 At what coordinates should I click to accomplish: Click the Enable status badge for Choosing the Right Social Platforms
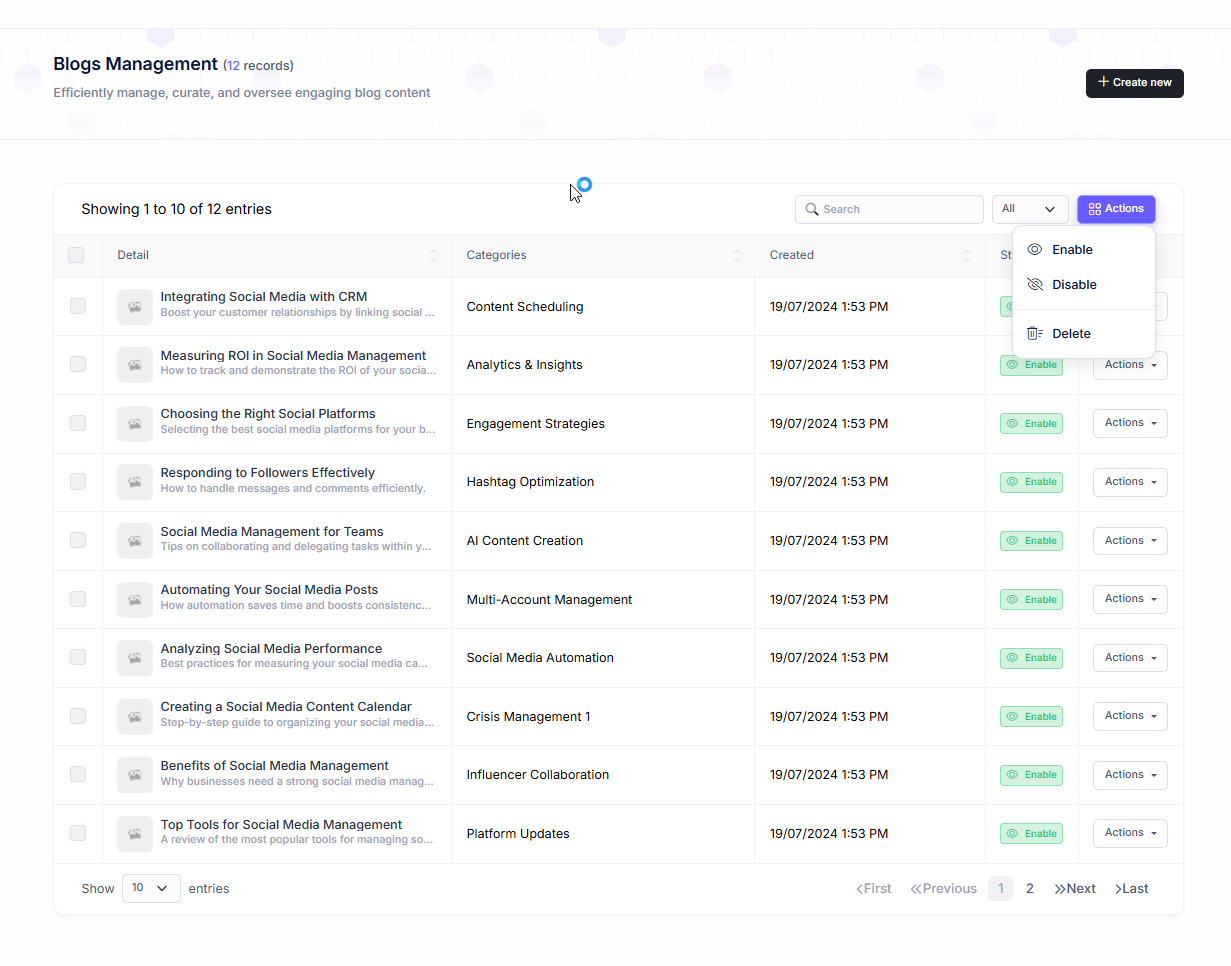click(x=1031, y=424)
